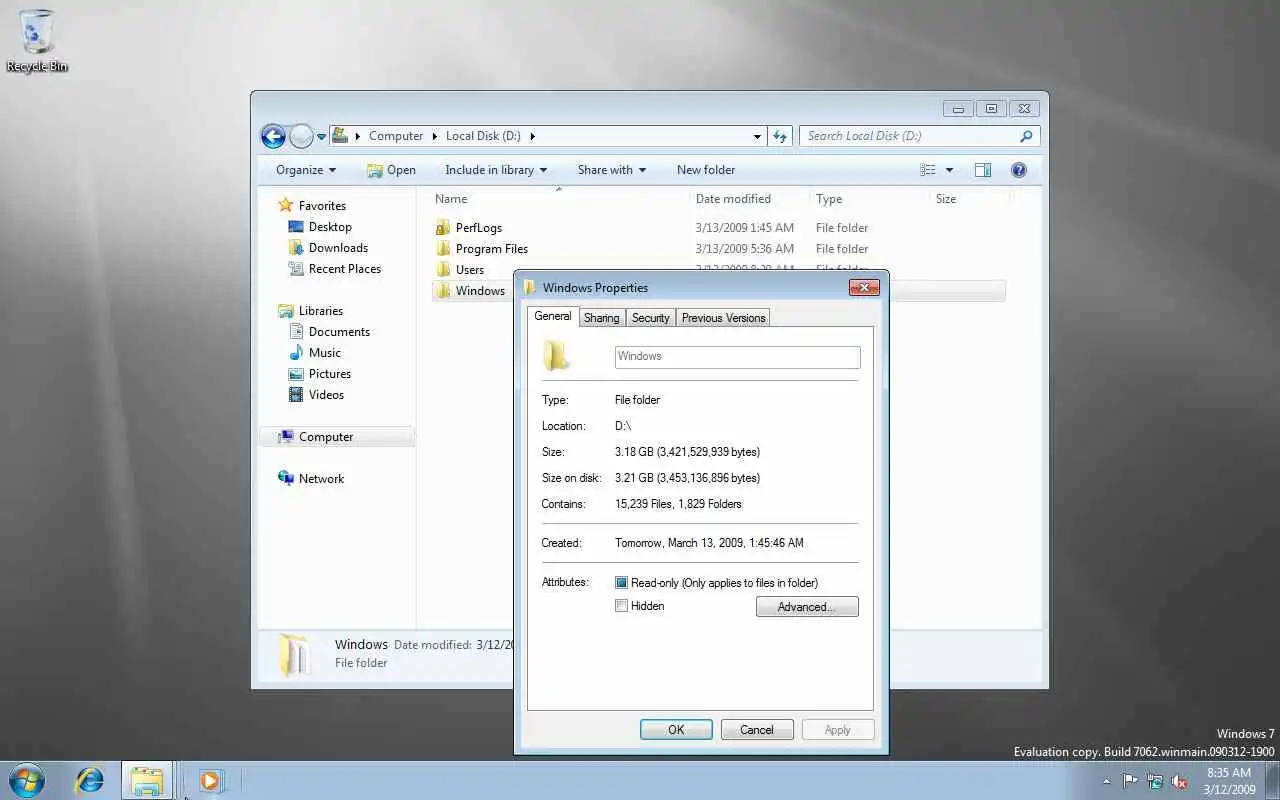Open recent pages dropdown beside Forward
1280x800 pixels.
coord(322,137)
